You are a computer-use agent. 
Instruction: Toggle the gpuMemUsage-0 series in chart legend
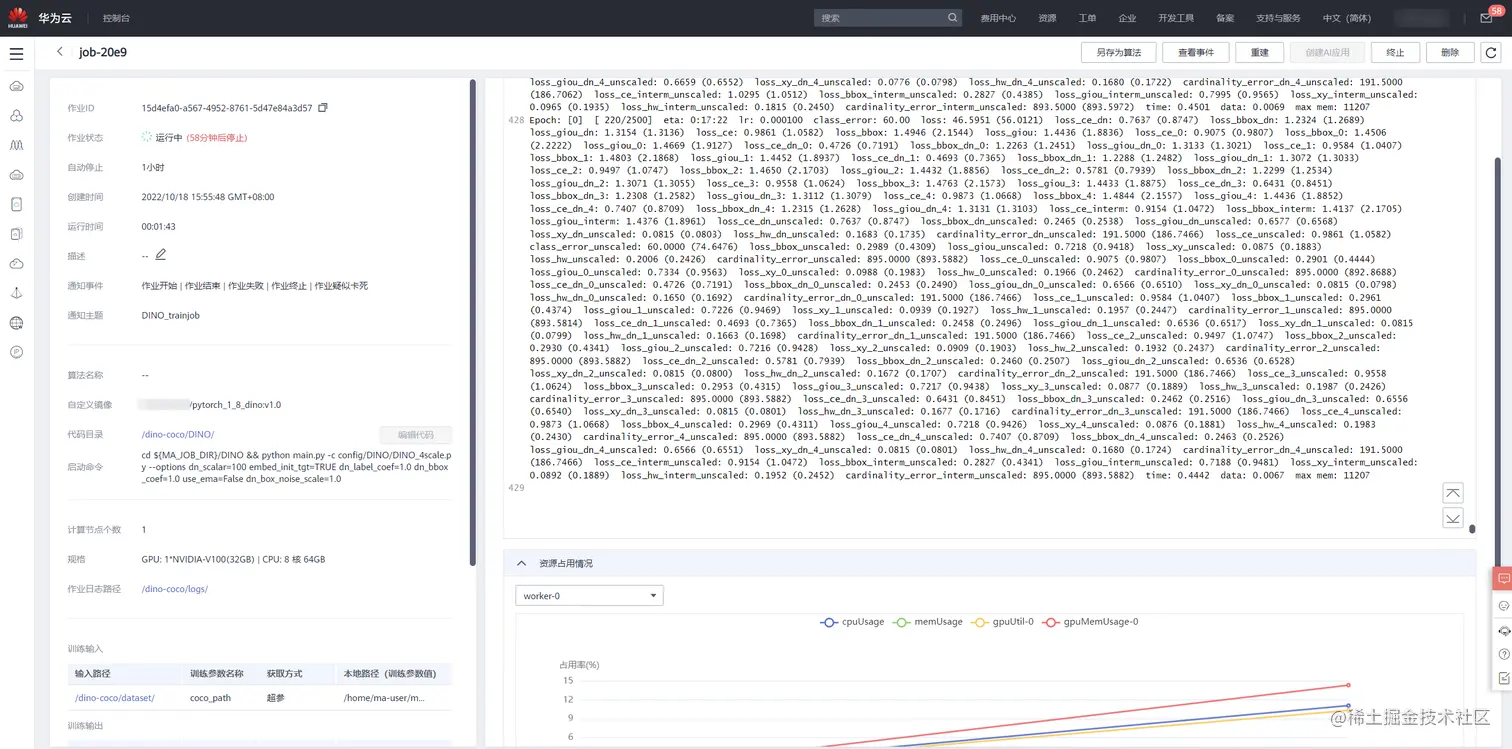[1090, 622]
